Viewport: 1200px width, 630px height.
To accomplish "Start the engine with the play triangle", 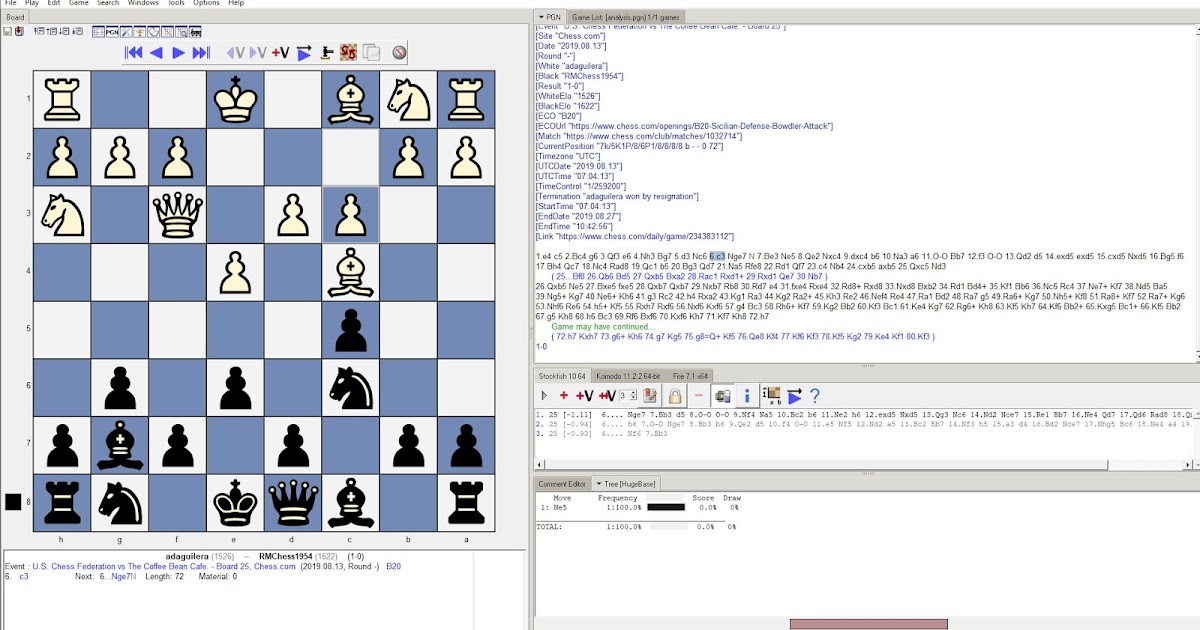I will [544, 397].
